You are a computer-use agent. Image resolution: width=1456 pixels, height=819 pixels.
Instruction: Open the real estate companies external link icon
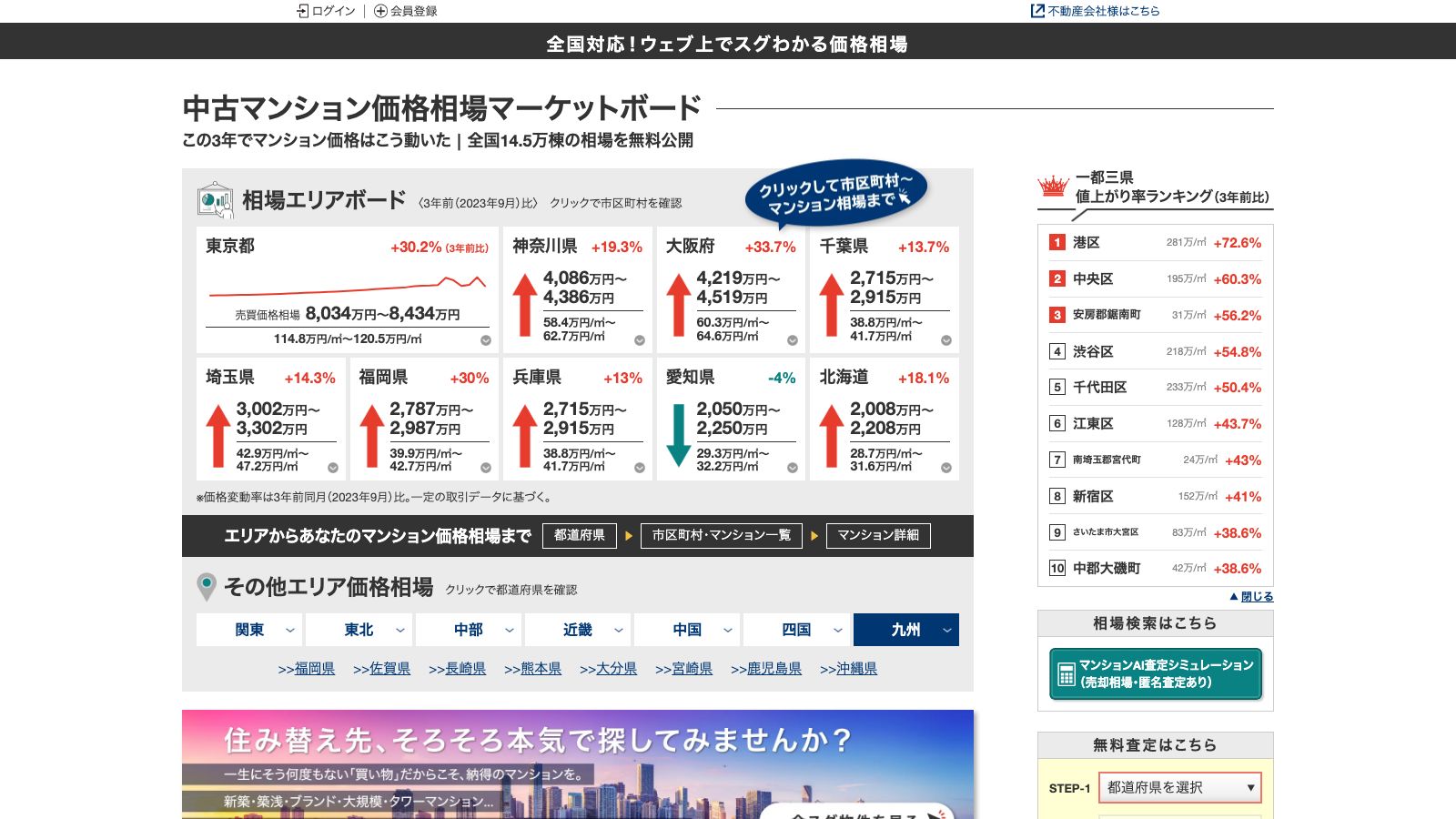[x=1037, y=11]
